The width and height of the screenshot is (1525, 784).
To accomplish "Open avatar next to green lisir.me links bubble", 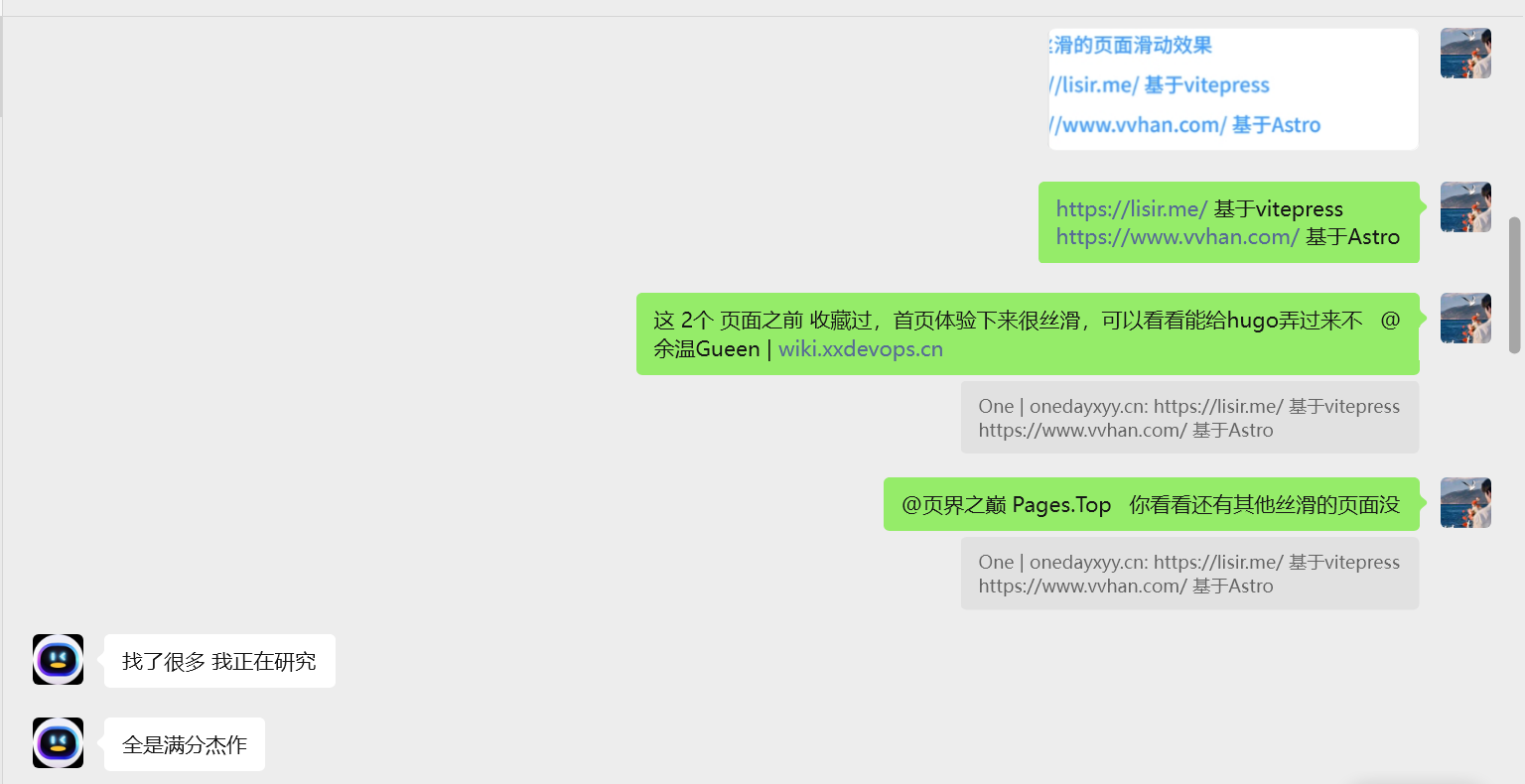I will coord(1465,207).
